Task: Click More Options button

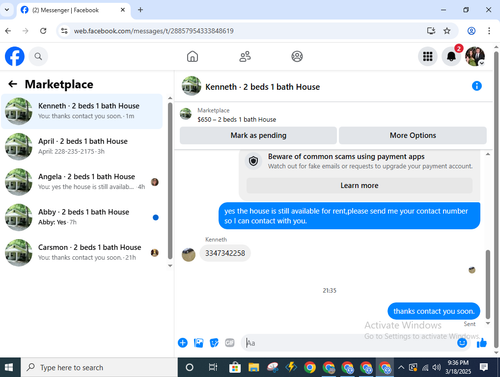Action: pos(413,135)
